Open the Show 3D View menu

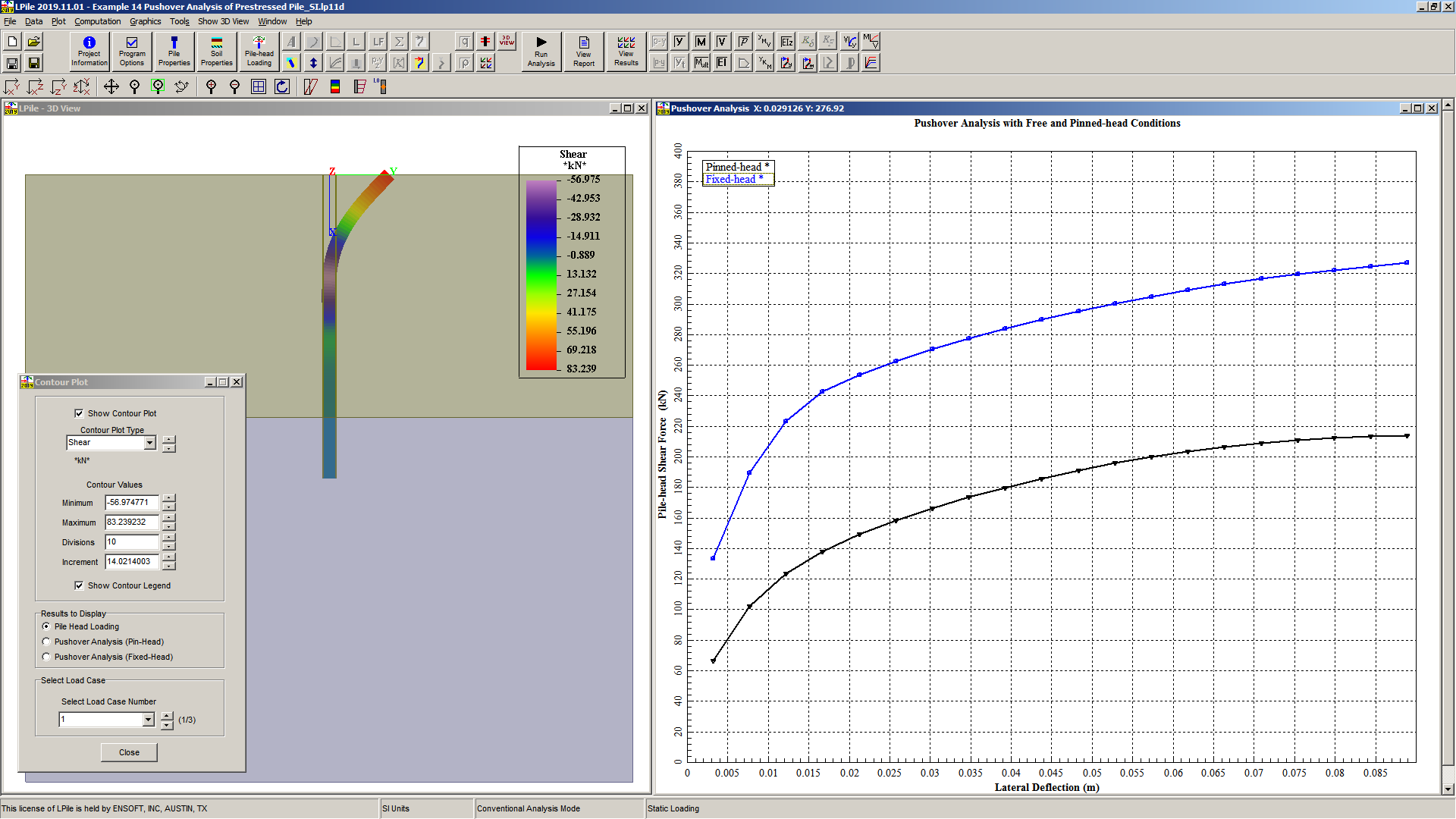click(x=223, y=21)
